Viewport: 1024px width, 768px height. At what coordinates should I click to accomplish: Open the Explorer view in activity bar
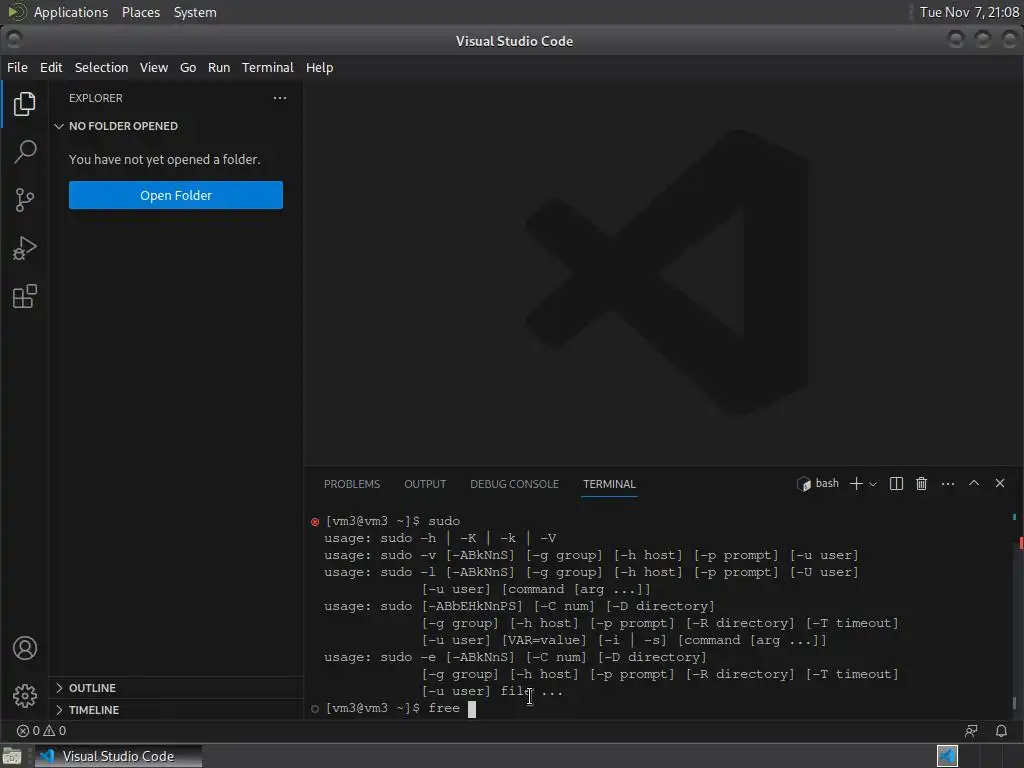pyautogui.click(x=24, y=104)
